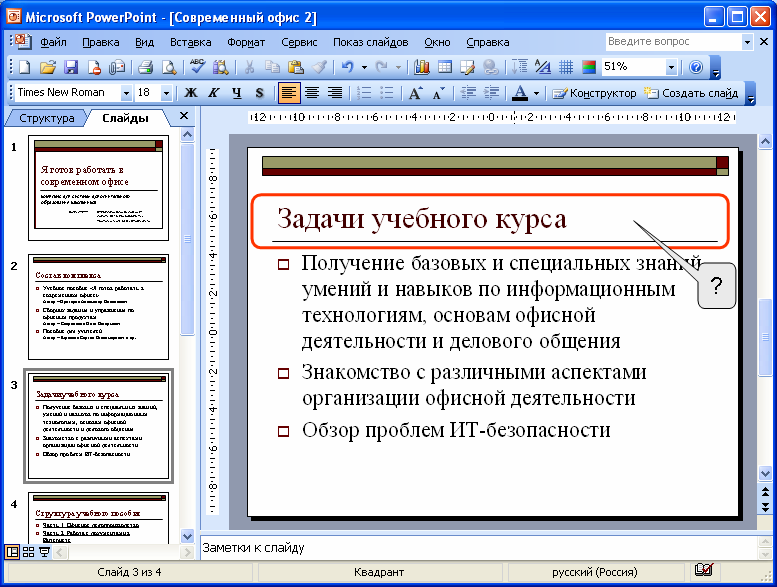Open the font color dropdown arrow
Viewport: 777px width, 587px height.
536,93
